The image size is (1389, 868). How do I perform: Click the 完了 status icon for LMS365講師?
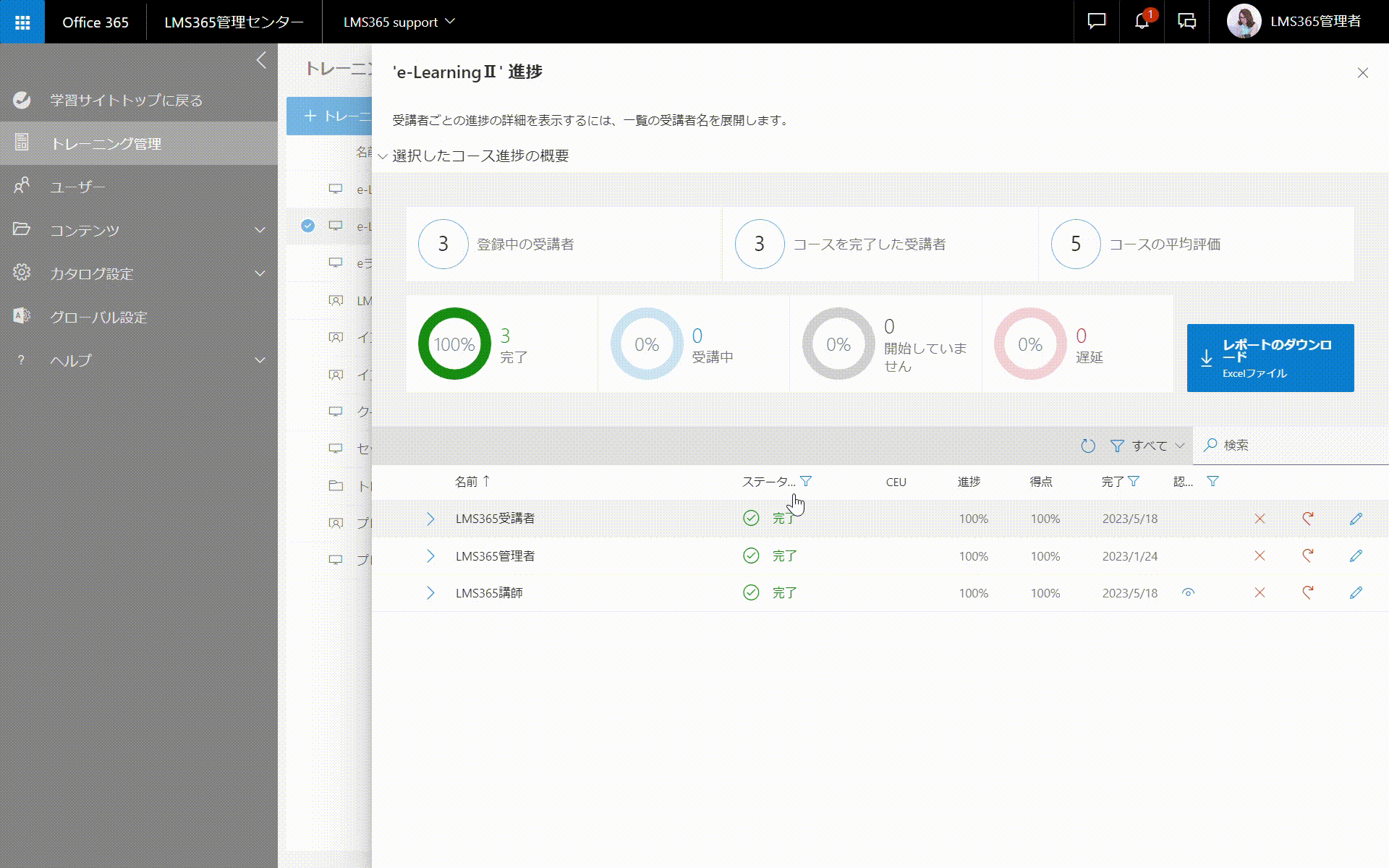tap(751, 592)
